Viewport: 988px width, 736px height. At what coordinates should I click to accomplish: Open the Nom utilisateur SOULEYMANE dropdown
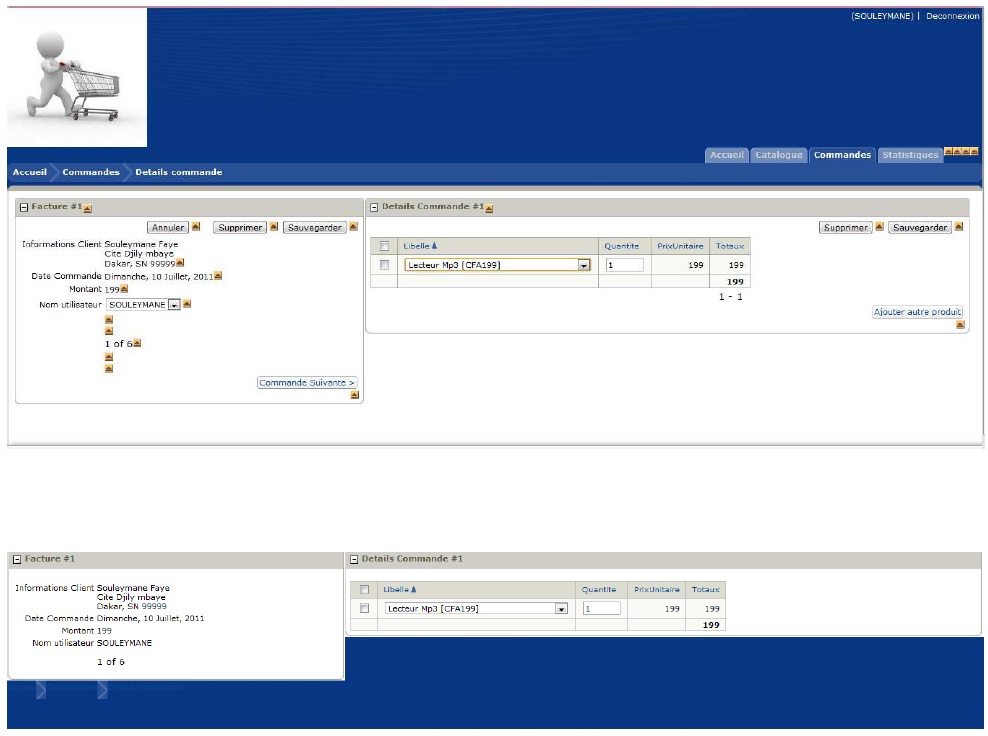174,304
